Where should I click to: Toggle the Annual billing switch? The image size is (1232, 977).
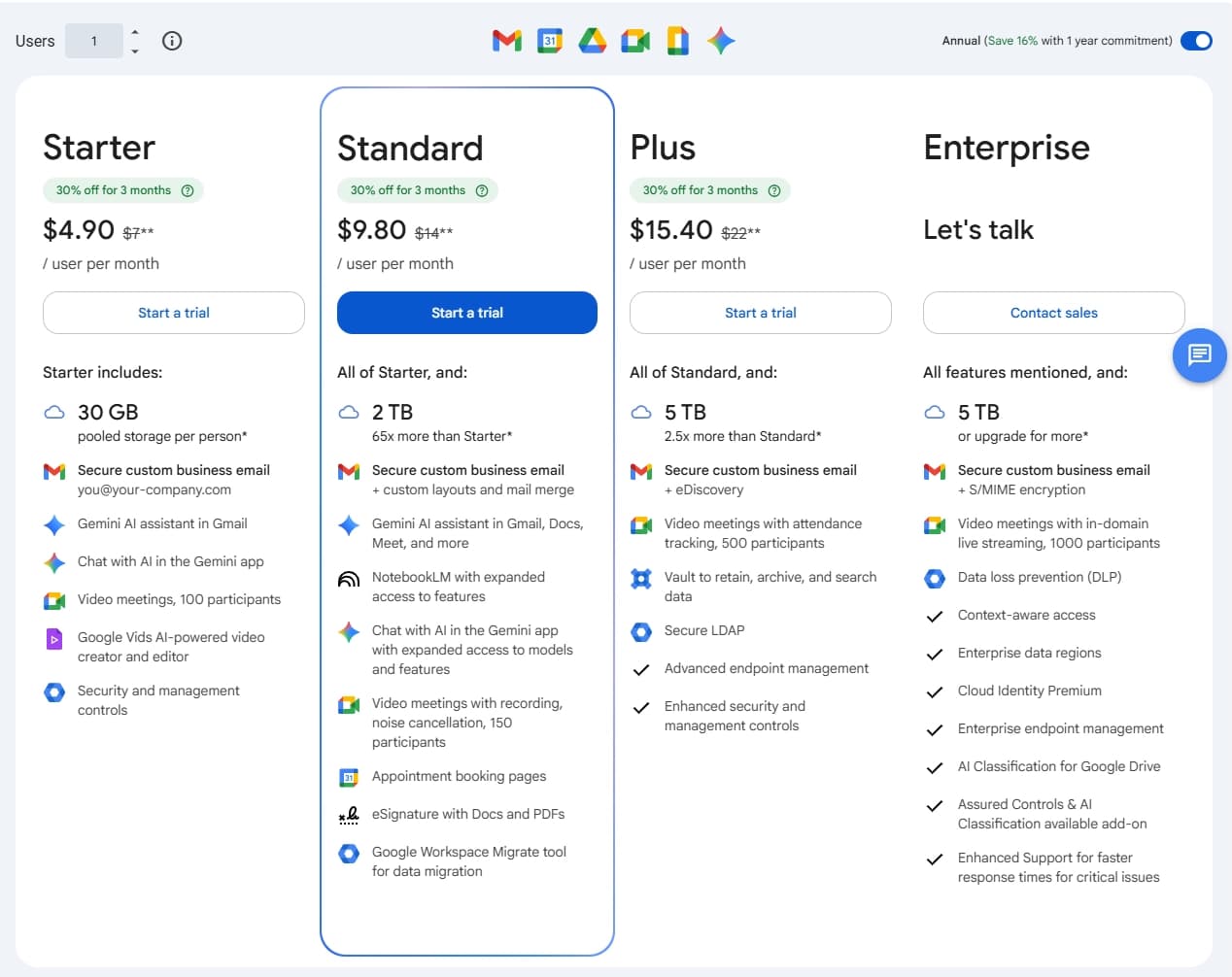[x=1196, y=41]
